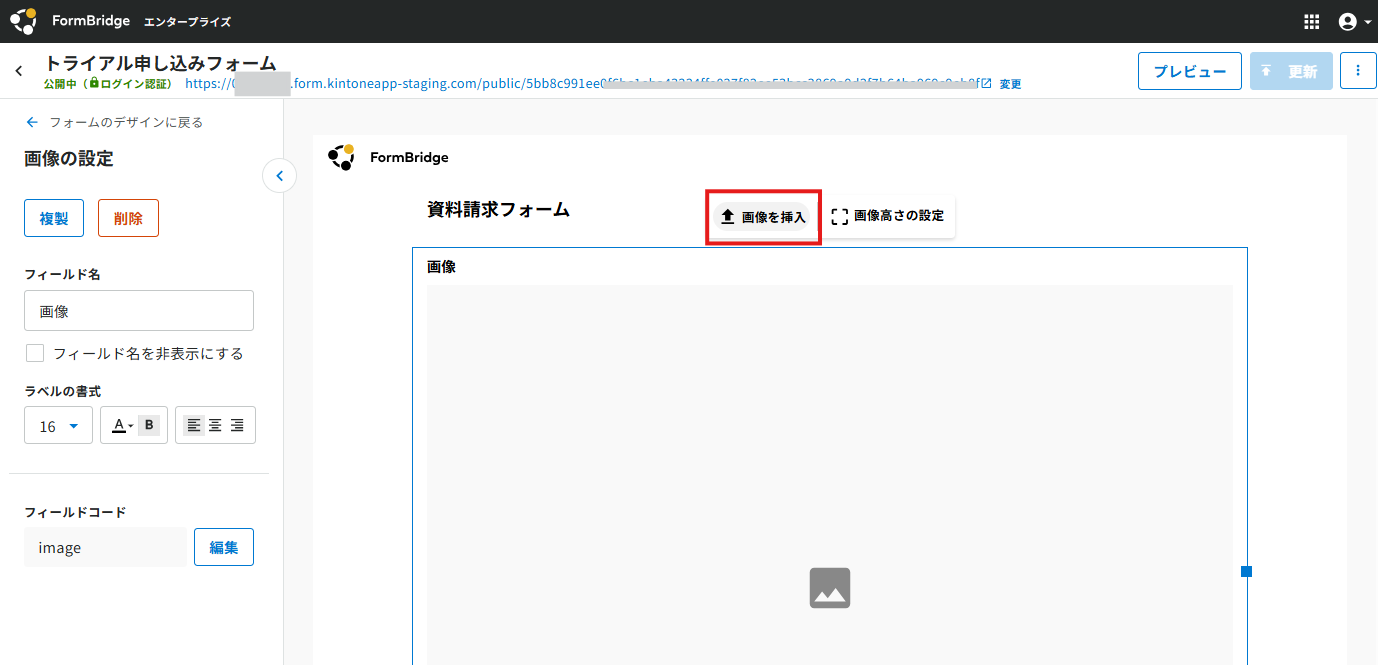The width and height of the screenshot is (1378, 665).
Task: Click the FormBridge logo in the form preview
Action: tap(388, 157)
